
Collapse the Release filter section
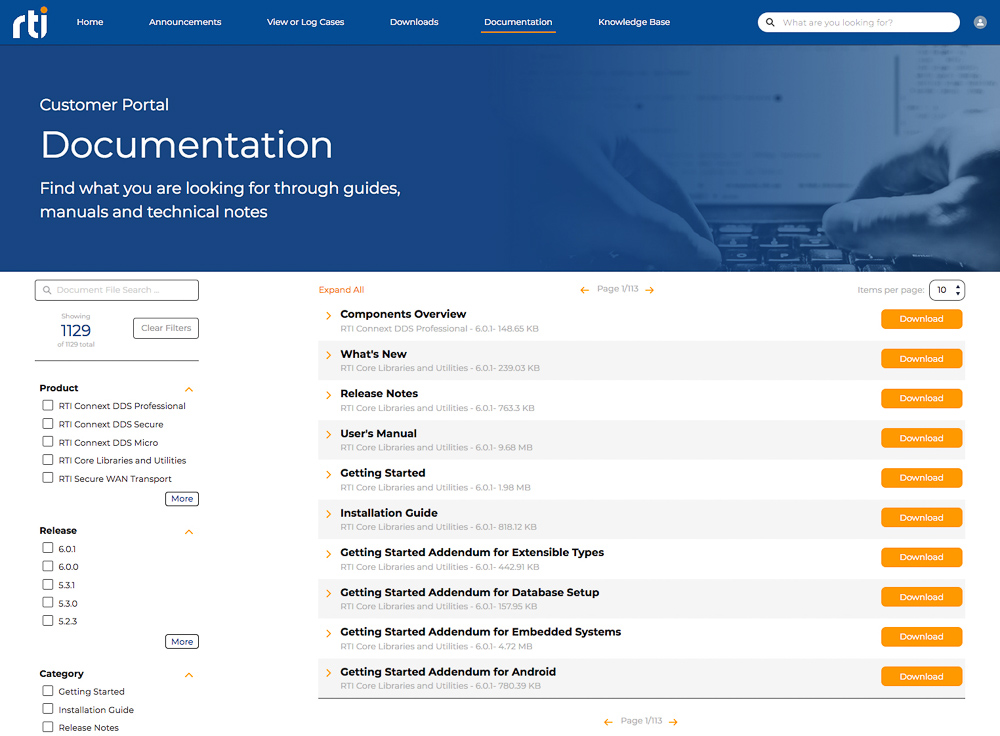click(x=189, y=532)
